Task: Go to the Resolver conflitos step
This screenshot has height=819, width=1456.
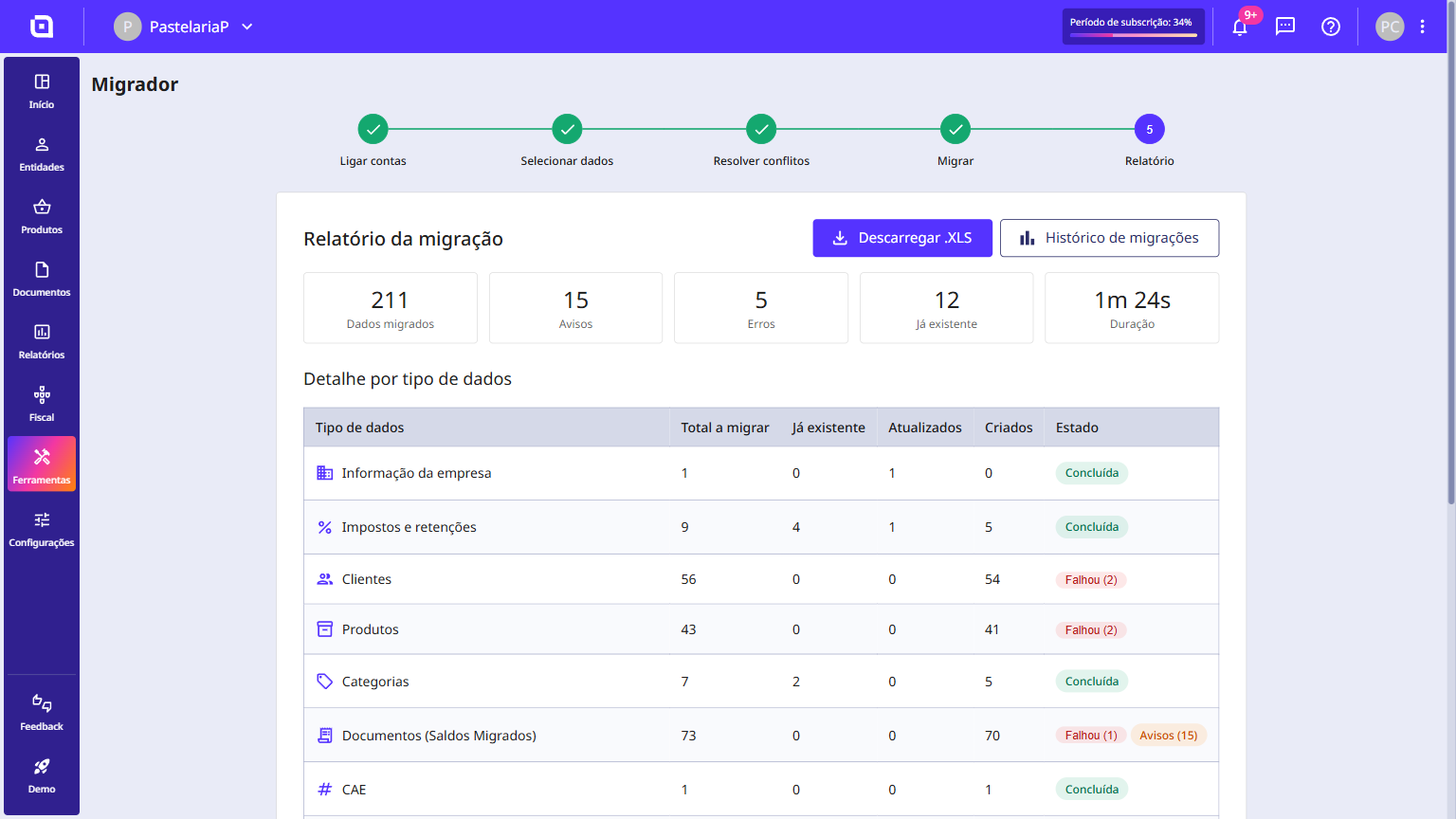Action: tap(761, 140)
